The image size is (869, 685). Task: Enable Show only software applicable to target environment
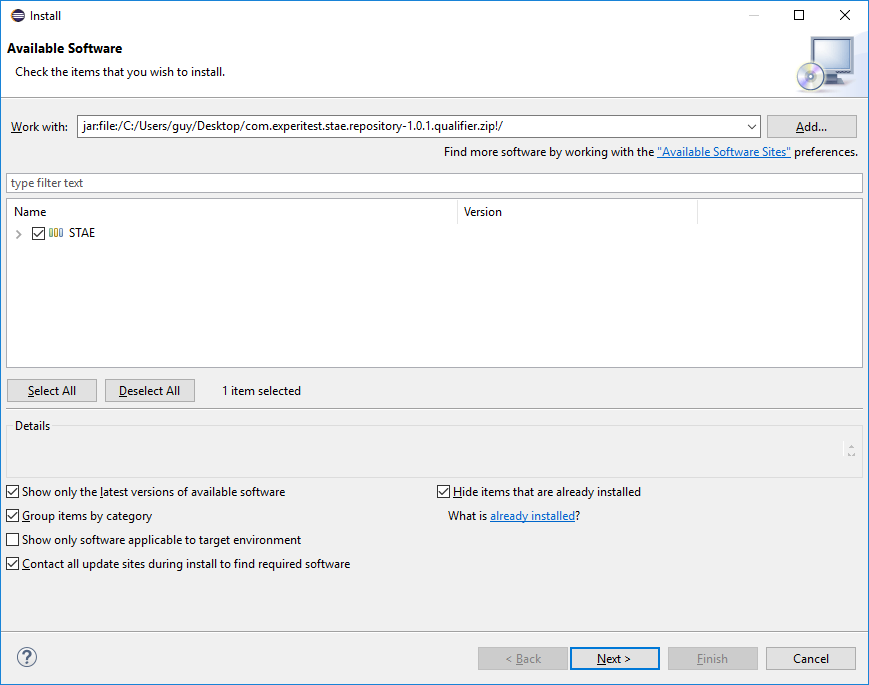pyautogui.click(x=13, y=539)
